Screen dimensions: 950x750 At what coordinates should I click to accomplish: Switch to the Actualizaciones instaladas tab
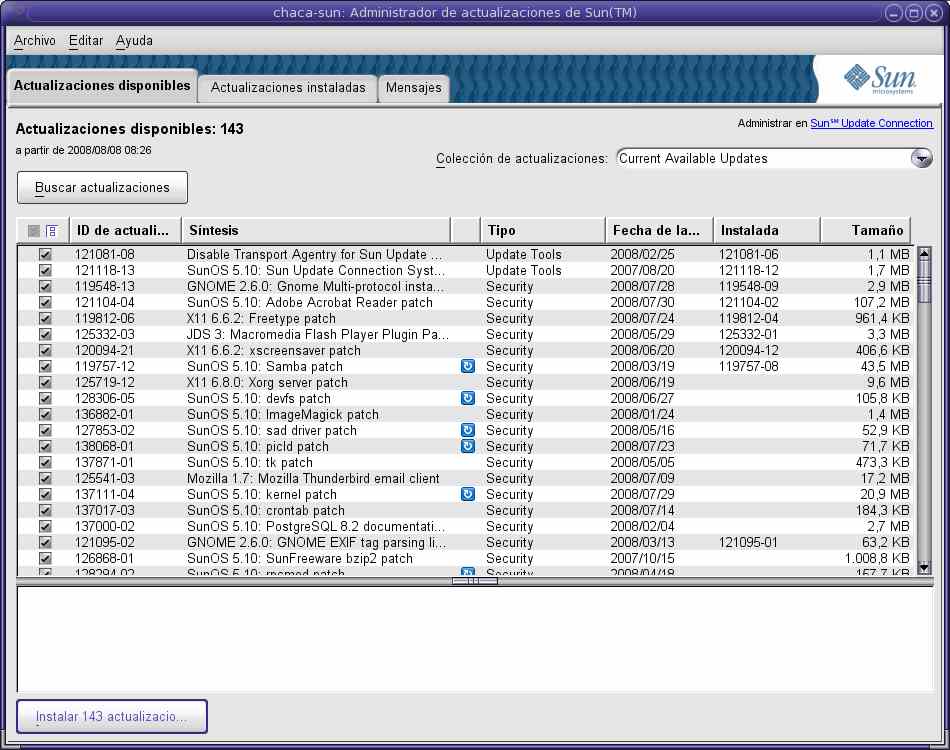pyautogui.click(x=288, y=88)
